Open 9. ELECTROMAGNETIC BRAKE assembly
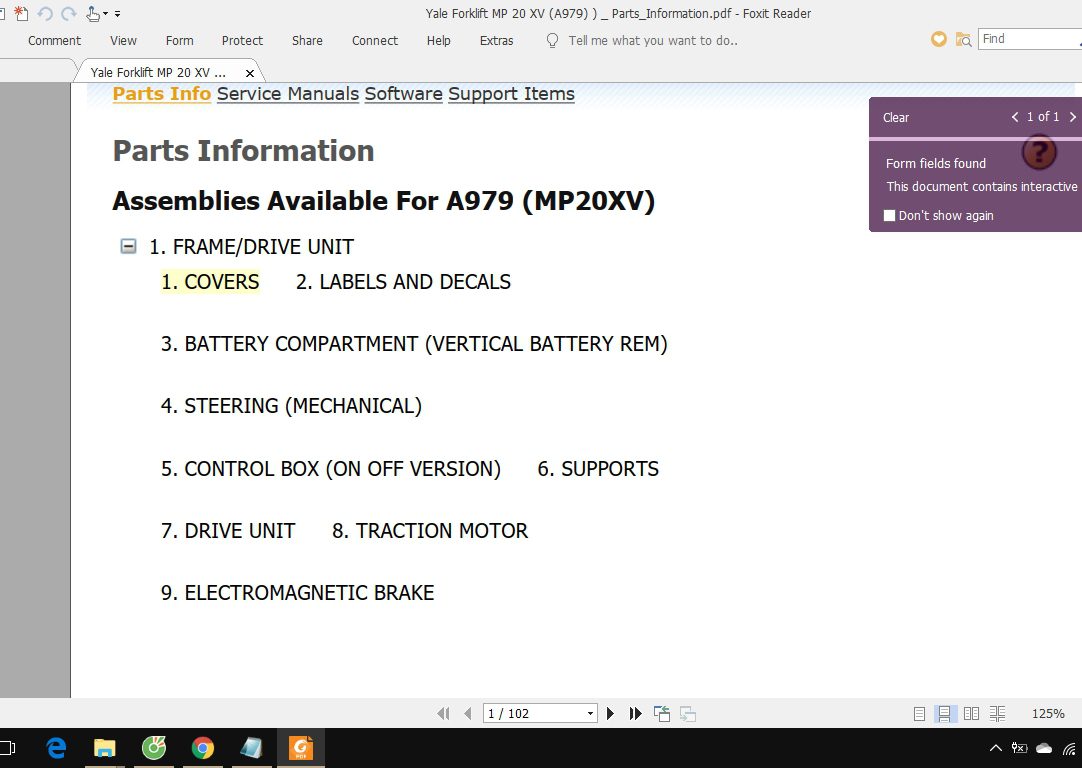 tap(297, 593)
